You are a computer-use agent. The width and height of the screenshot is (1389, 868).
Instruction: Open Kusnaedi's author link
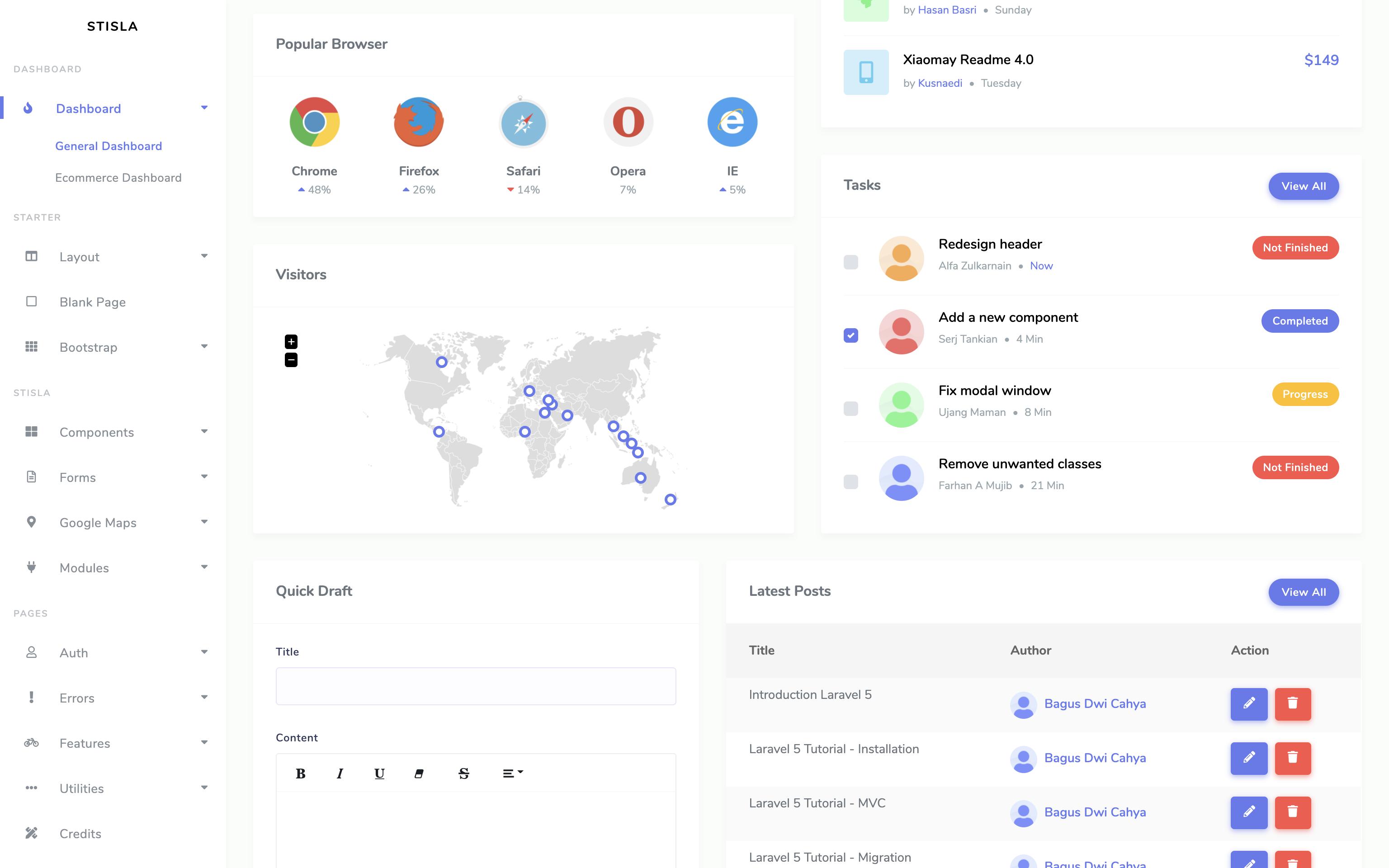[x=940, y=83]
